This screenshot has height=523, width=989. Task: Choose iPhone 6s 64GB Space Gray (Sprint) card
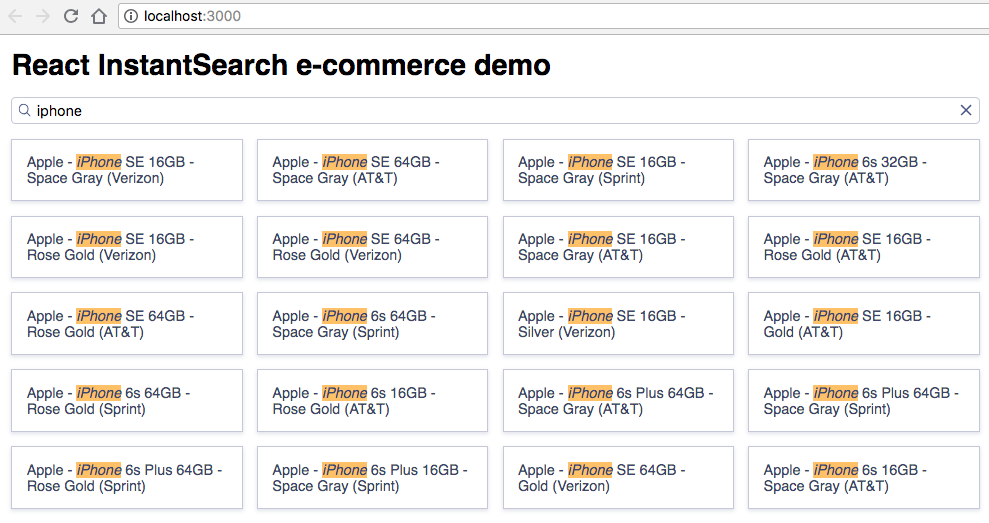point(372,324)
